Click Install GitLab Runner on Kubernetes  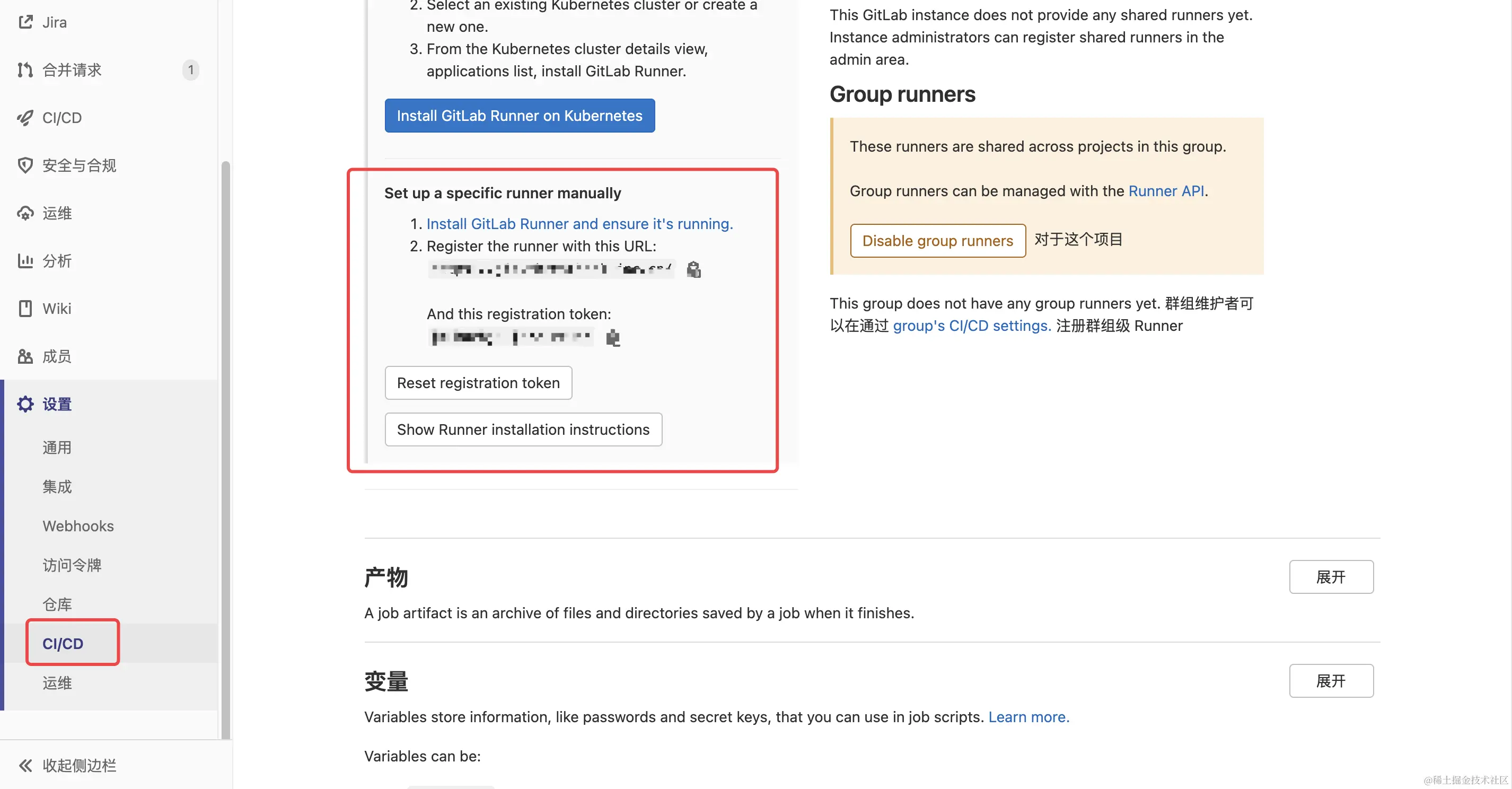pos(520,116)
